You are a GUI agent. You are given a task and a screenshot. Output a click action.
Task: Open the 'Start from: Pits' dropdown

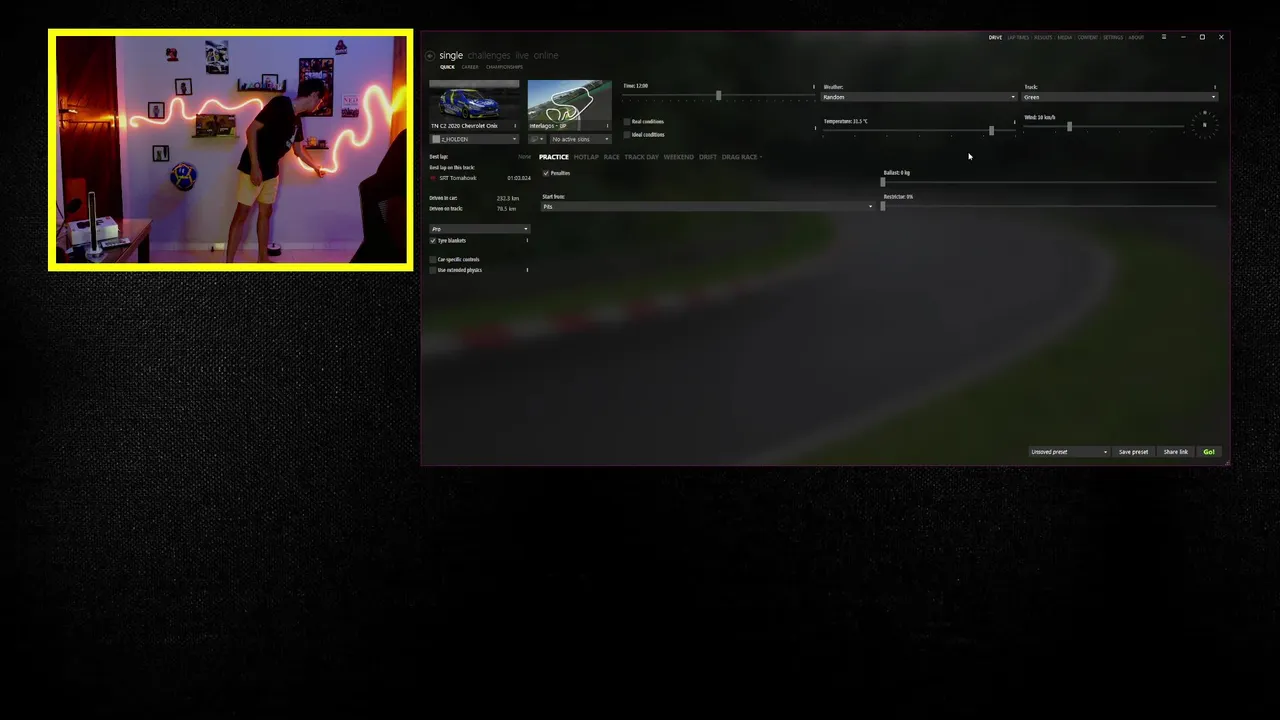[x=707, y=206]
